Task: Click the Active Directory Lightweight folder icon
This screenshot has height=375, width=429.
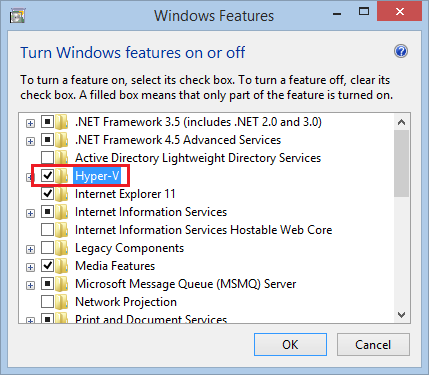Action: click(62, 158)
